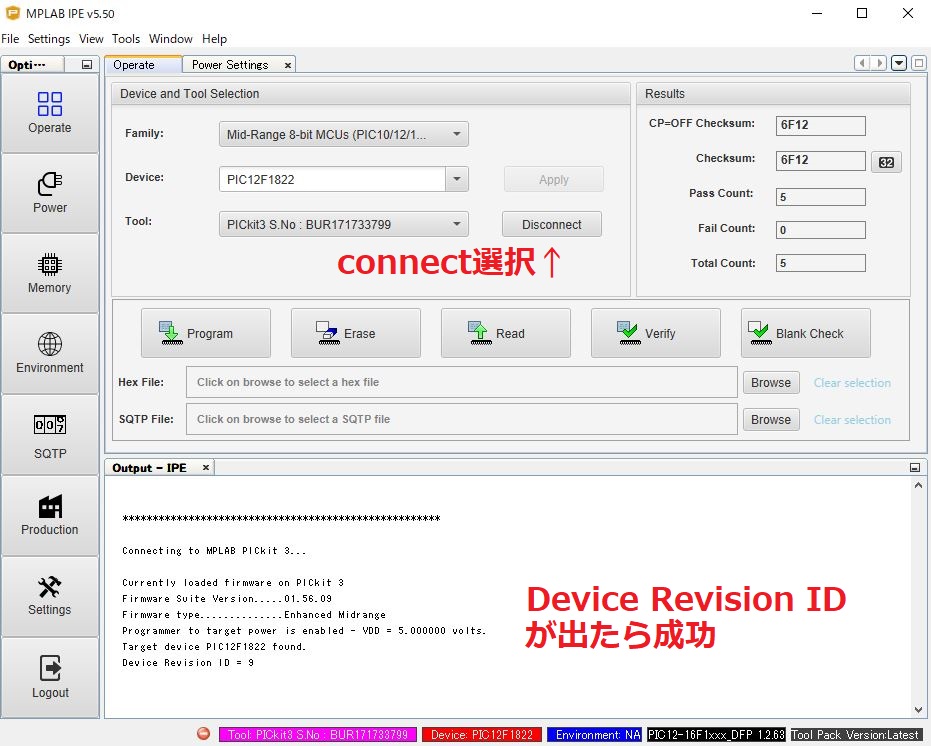This screenshot has height=746, width=931.
Task: Open the Environment sidebar panel
Action: [50, 354]
